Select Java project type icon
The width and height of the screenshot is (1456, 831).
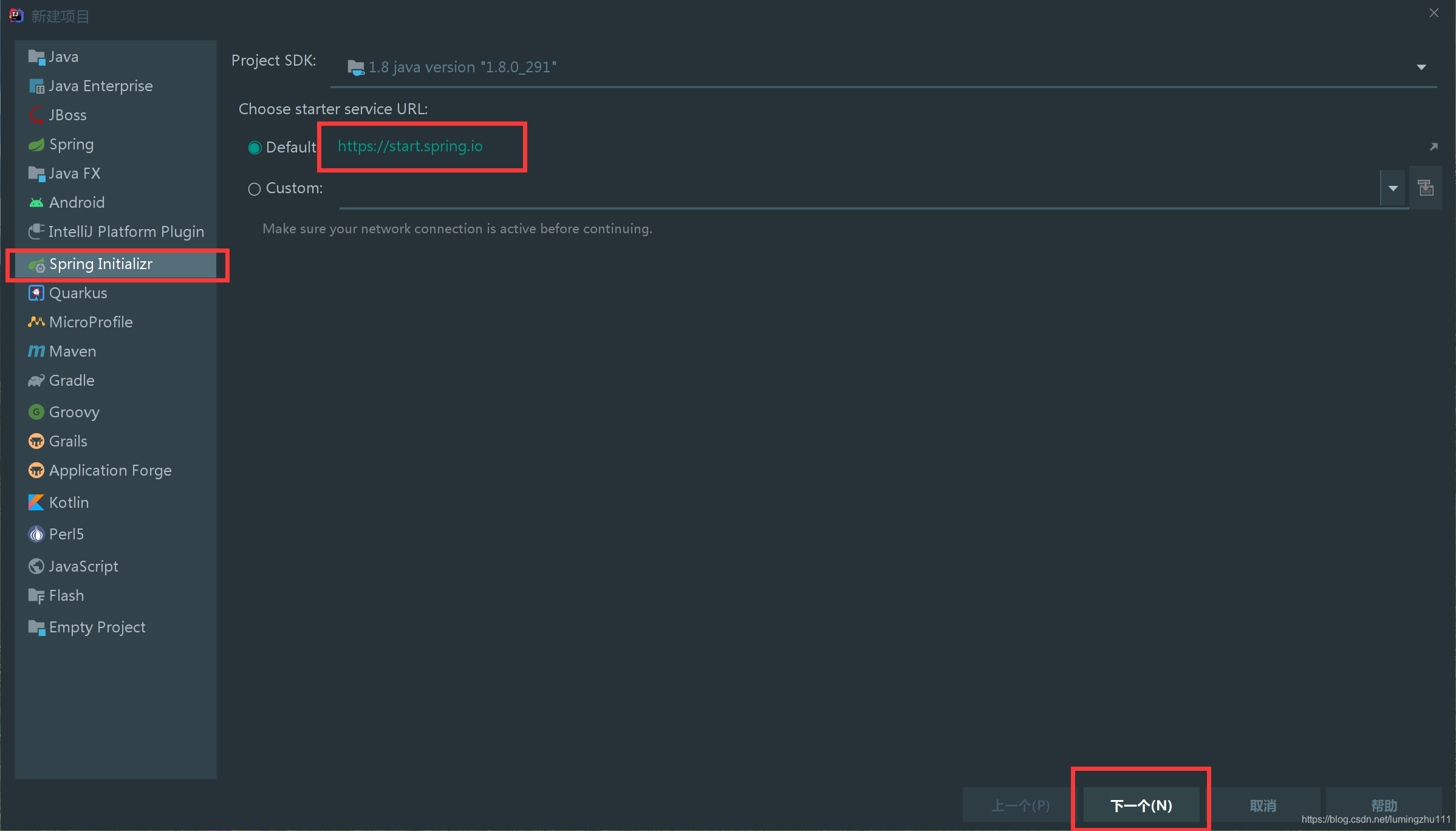[x=36, y=57]
